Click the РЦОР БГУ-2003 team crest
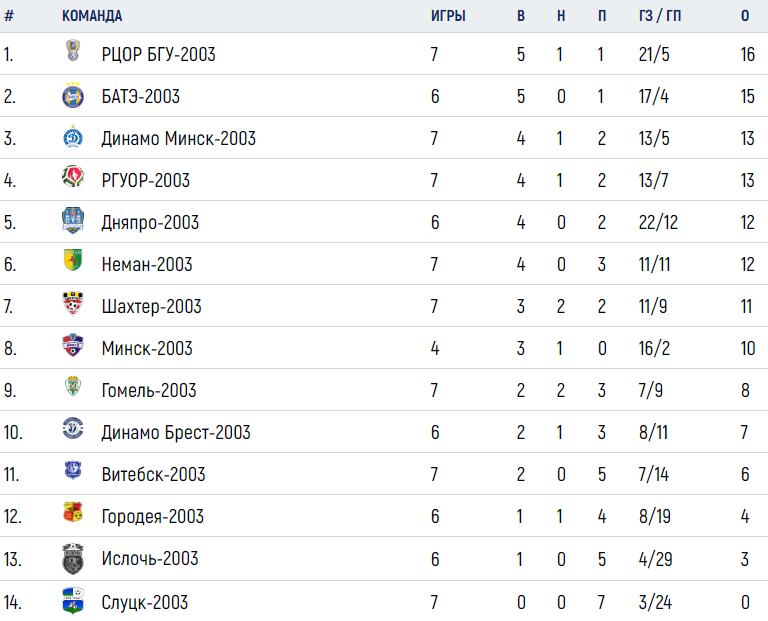The image size is (768, 621). (73, 50)
